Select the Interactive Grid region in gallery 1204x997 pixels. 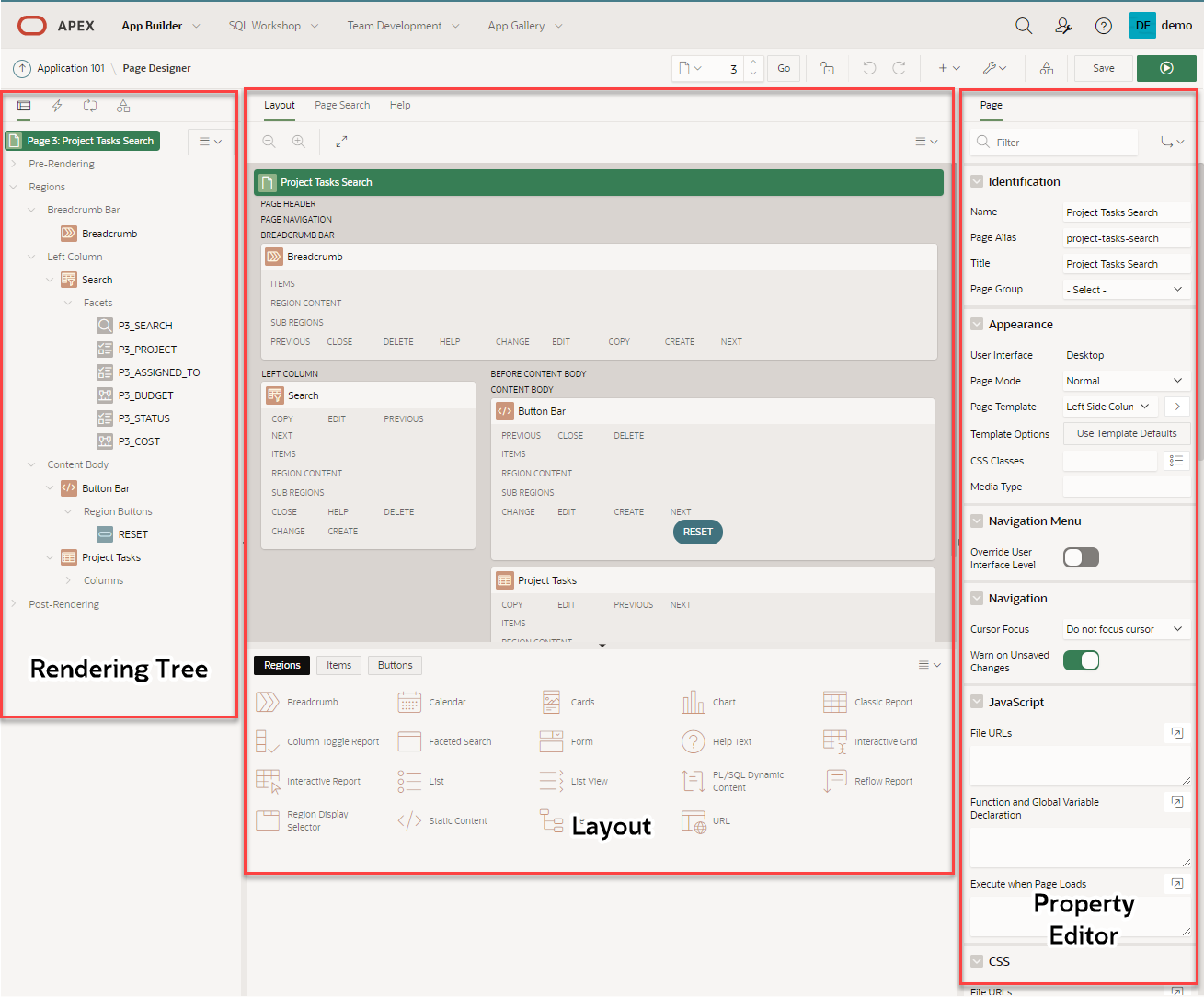point(870,741)
